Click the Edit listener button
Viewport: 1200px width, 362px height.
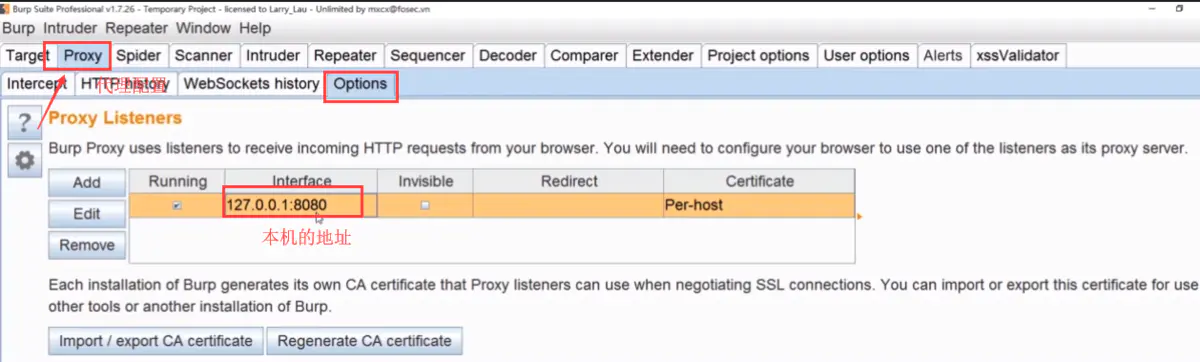pos(87,214)
